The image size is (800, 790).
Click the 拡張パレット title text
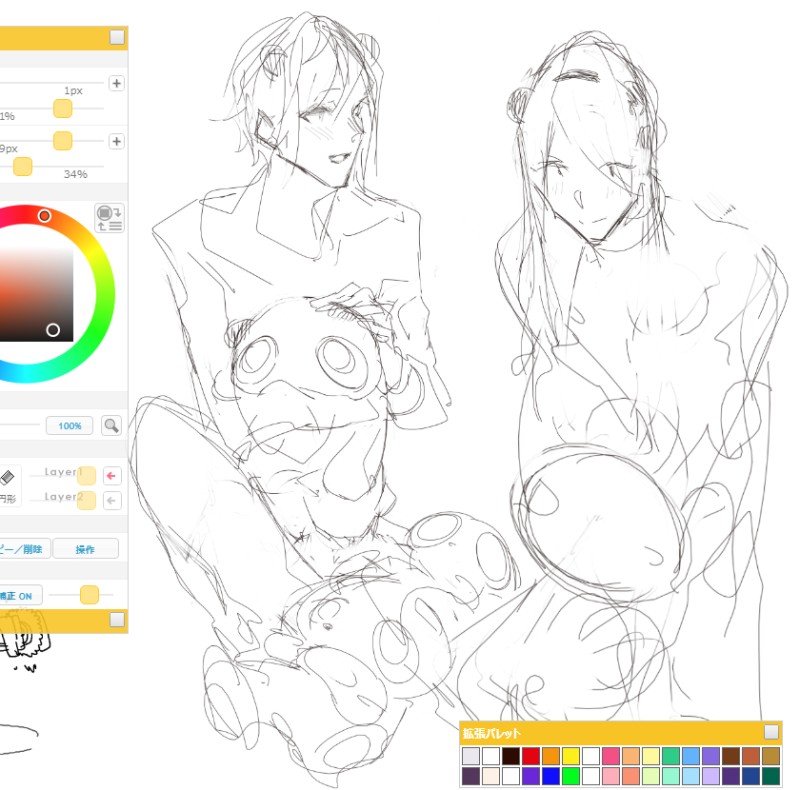tap(491, 733)
